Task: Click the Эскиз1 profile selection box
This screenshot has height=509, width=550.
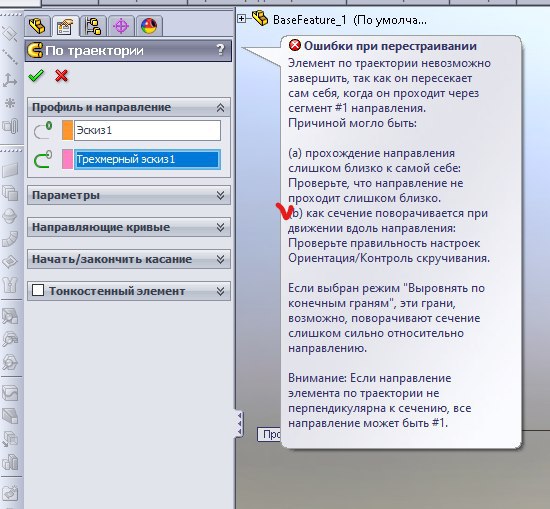Action: coord(147,130)
